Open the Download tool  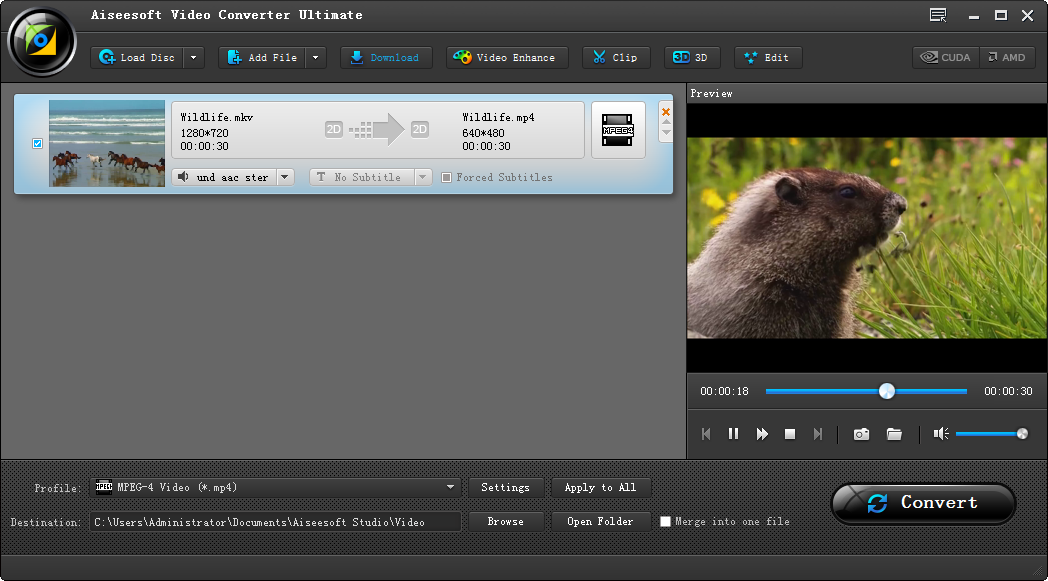pos(386,57)
